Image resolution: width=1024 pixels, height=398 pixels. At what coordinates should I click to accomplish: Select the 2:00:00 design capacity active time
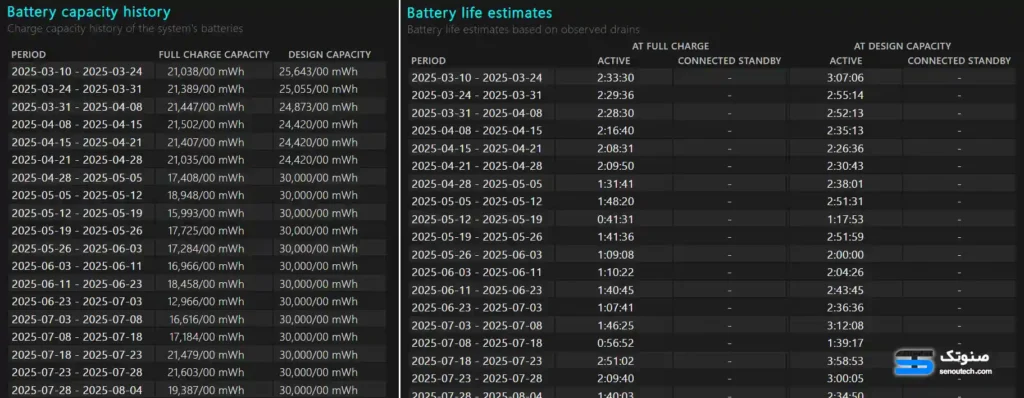tap(845, 254)
